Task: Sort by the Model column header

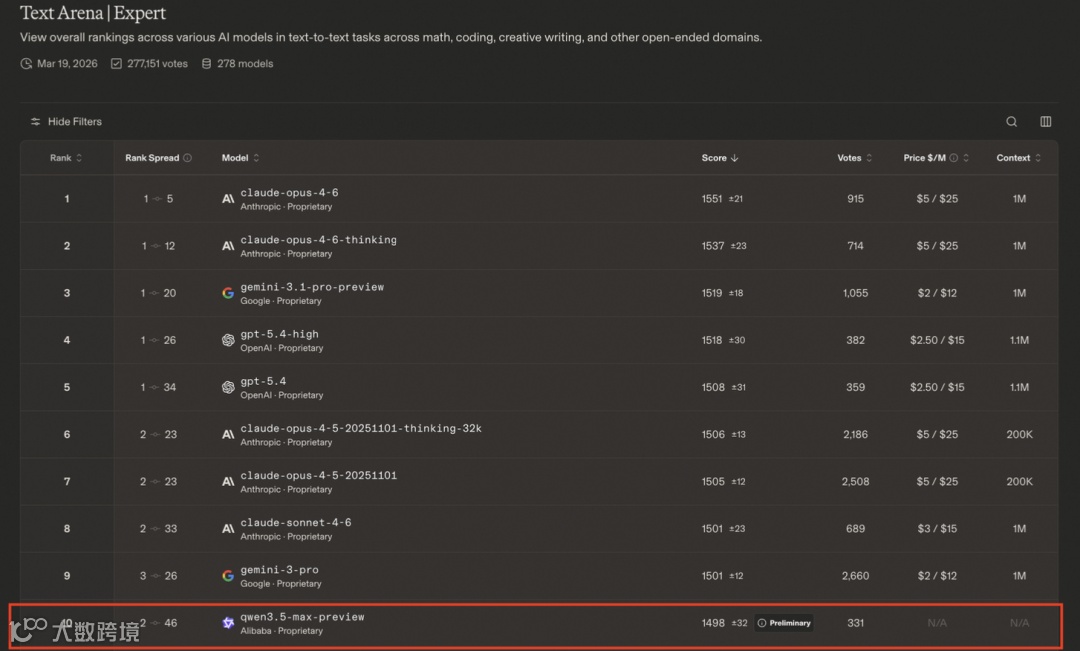Action: [240, 158]
